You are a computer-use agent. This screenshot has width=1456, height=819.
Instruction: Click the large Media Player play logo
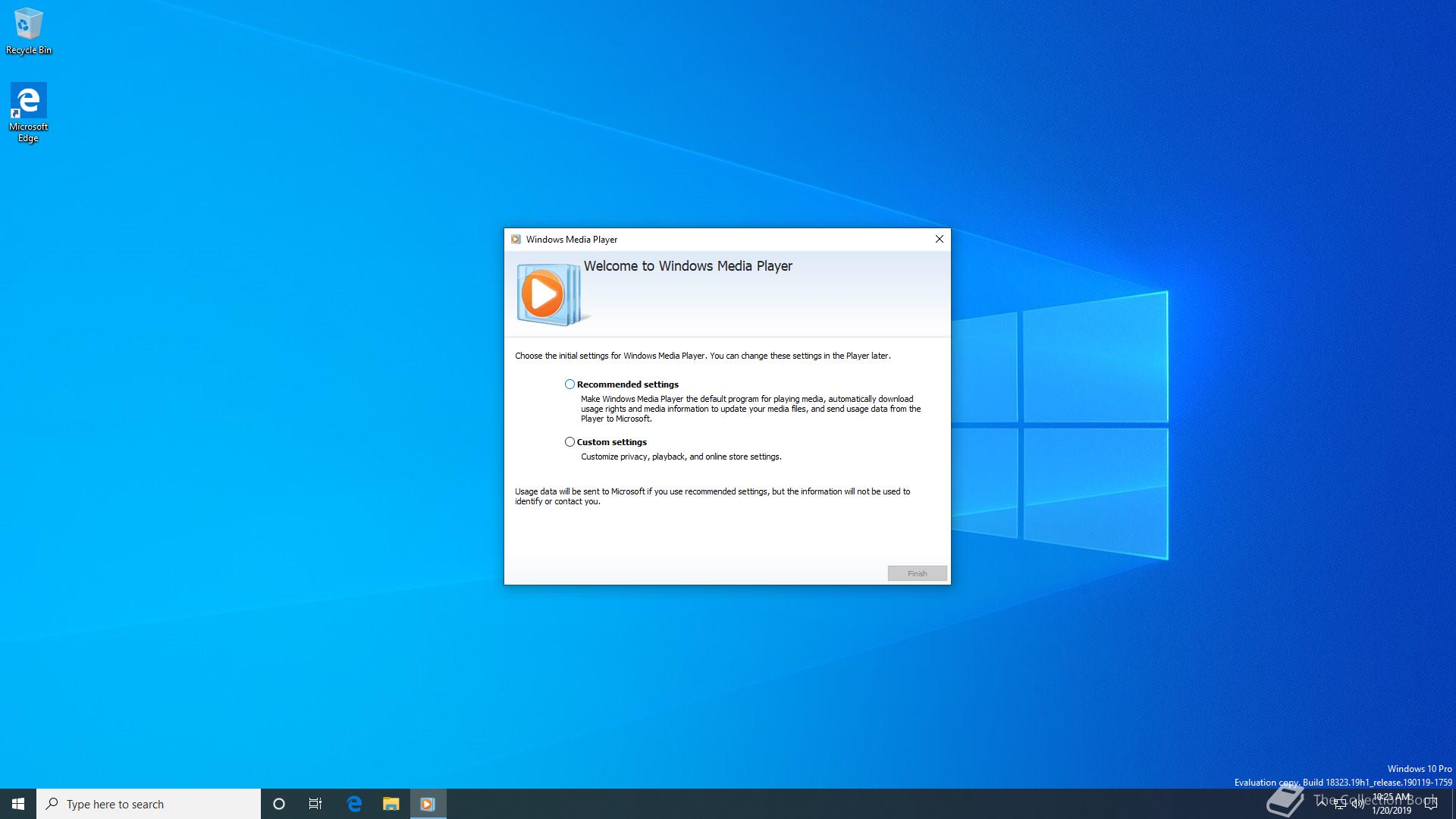click(x=551, y=294)
